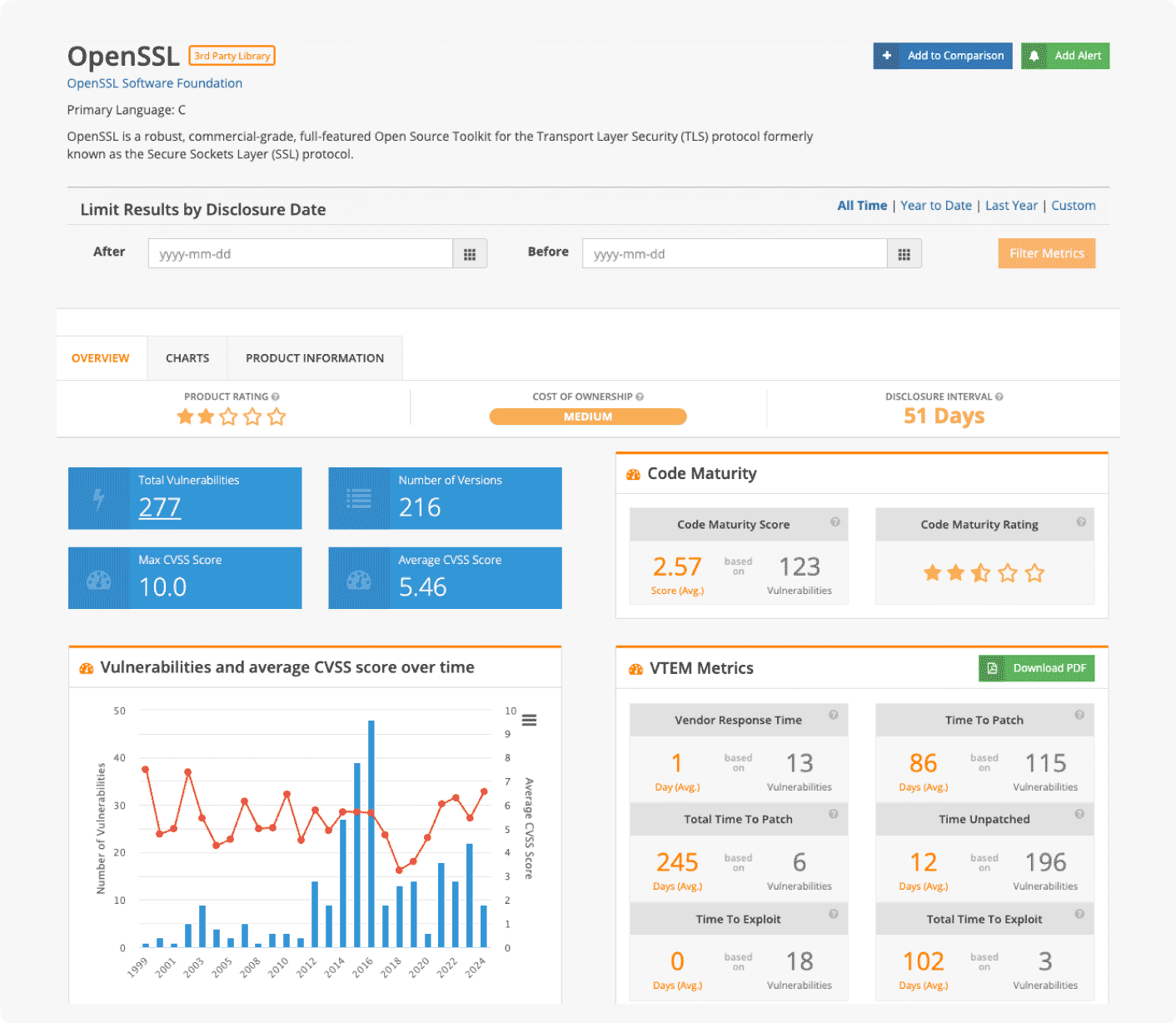This screenshot has height=1023, width=1176.
Task: Click the Add to Comparison button
Action: tap(943, 56)
